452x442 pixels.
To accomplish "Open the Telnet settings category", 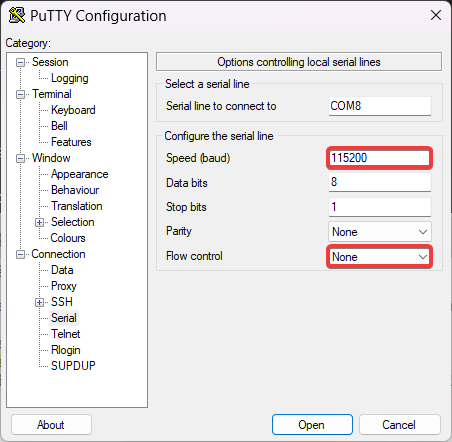I will click(66, 334).
